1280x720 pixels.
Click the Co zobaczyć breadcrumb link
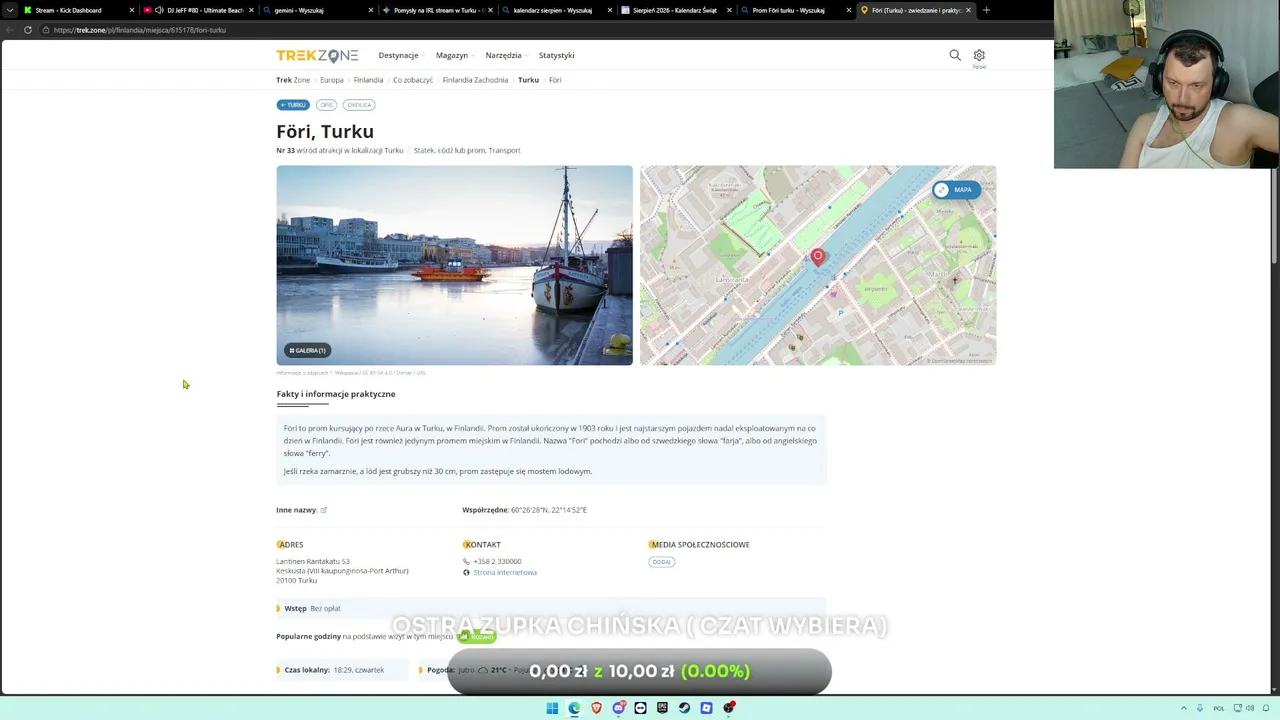coord(413,80)
